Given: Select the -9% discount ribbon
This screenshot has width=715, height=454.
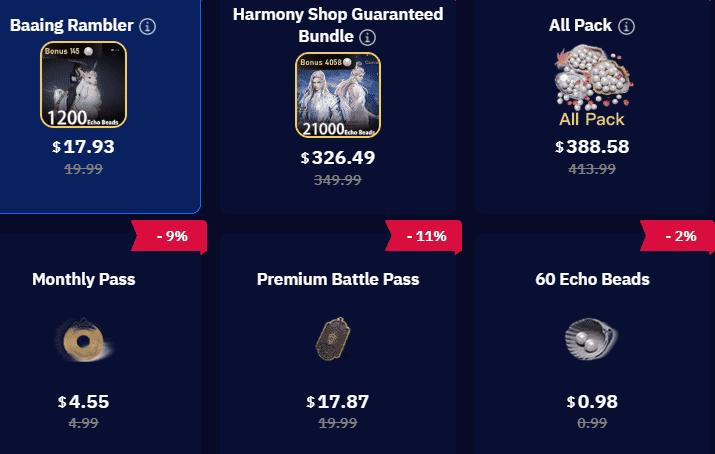Looking at the screenshot, I should click(169, 236).
